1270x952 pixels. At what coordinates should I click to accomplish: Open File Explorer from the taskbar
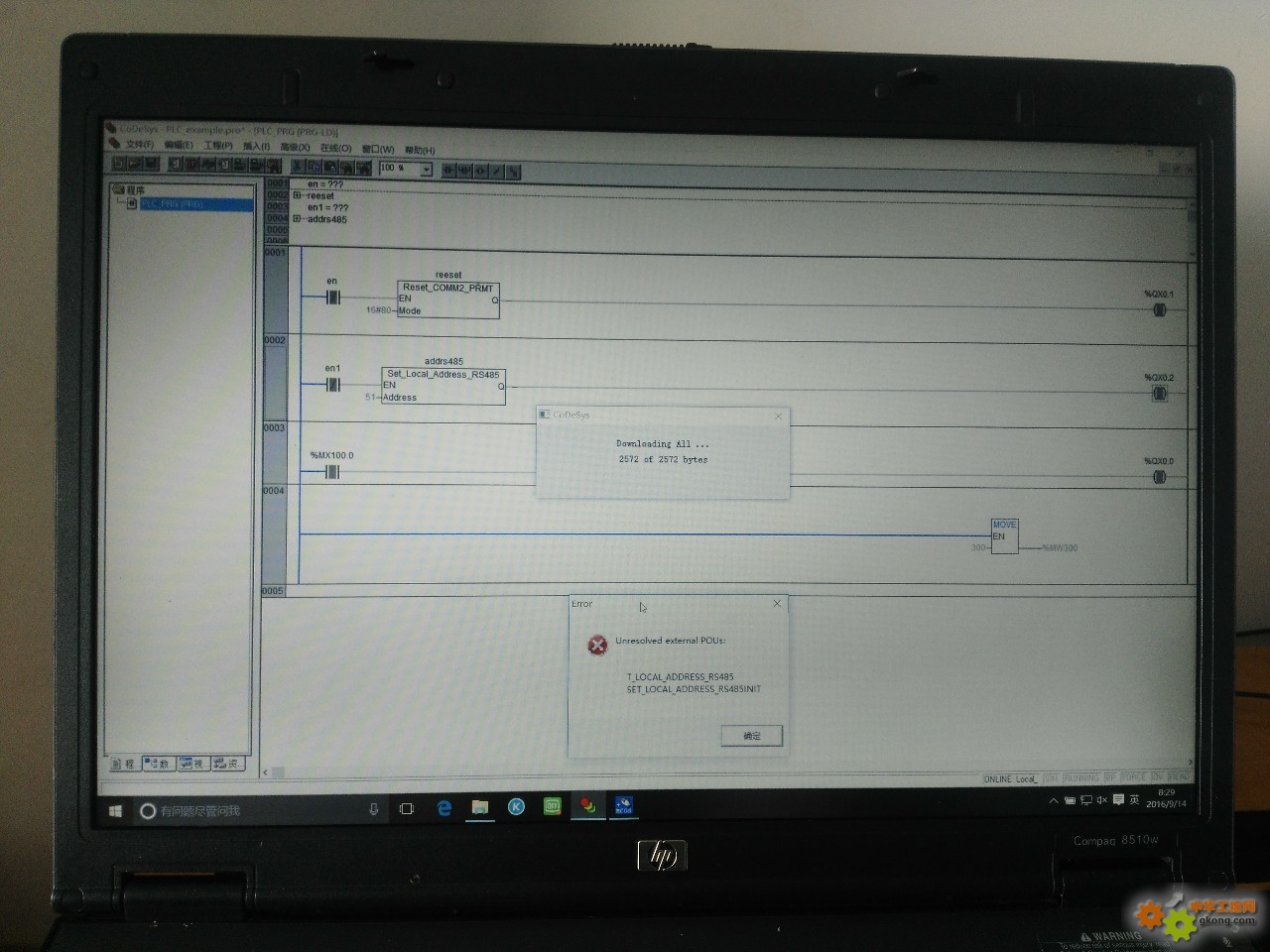pyautogui.click(x=480, y=807)
